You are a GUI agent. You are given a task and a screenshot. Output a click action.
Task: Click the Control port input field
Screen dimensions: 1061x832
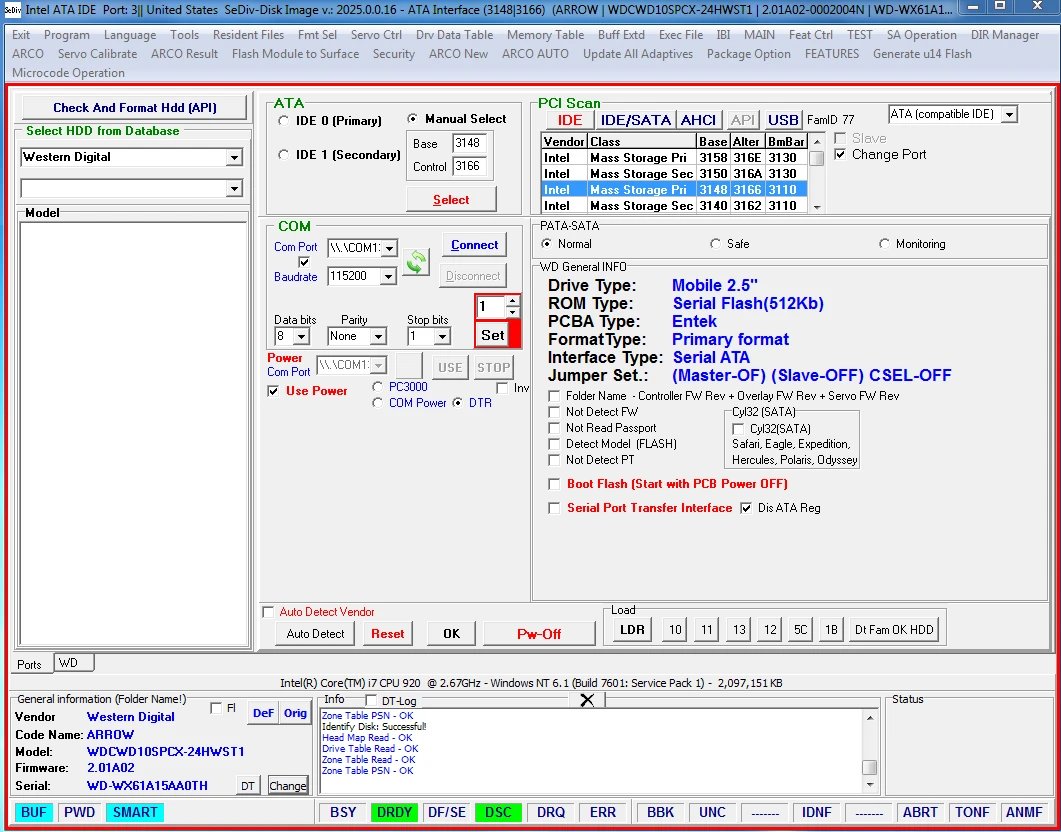[469, 166]
